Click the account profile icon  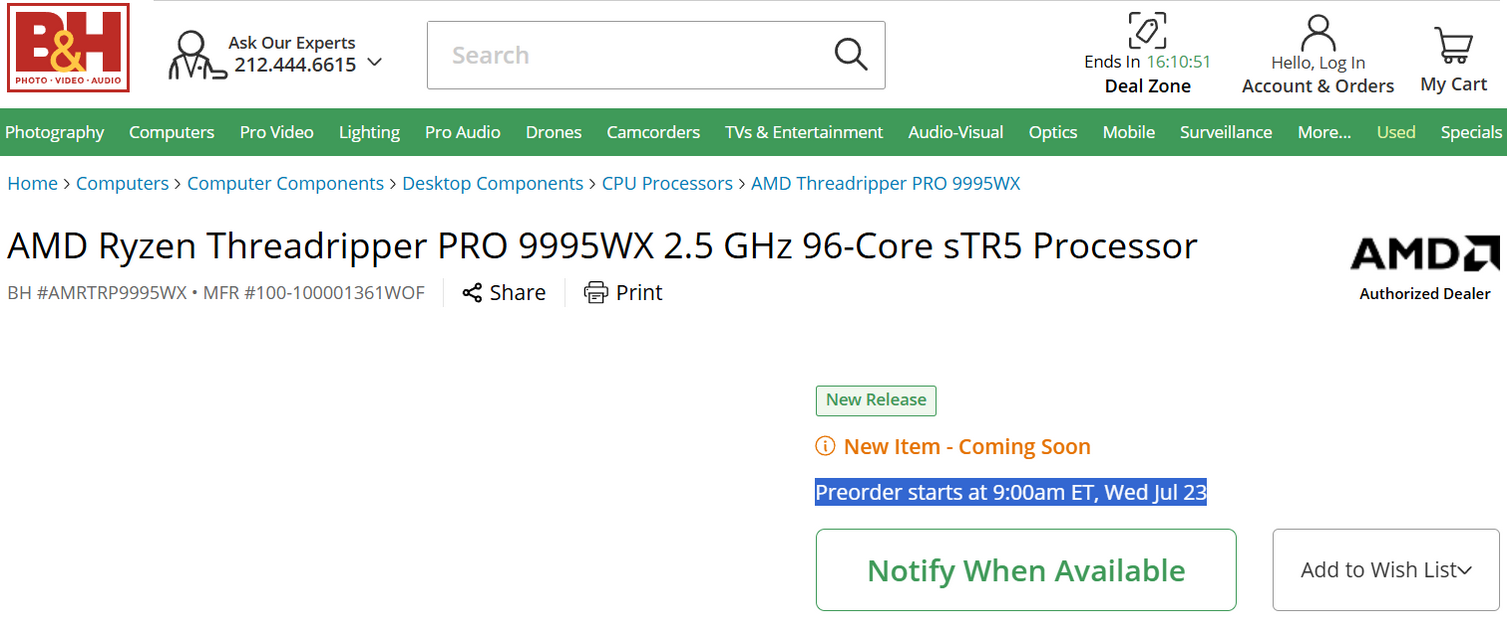tap(1318, 33)
